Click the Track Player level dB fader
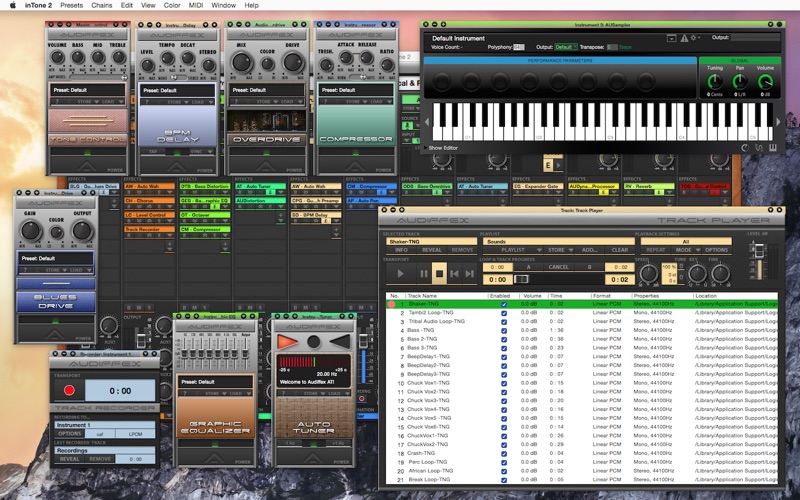The image size is (800, 500). (759, 251)
